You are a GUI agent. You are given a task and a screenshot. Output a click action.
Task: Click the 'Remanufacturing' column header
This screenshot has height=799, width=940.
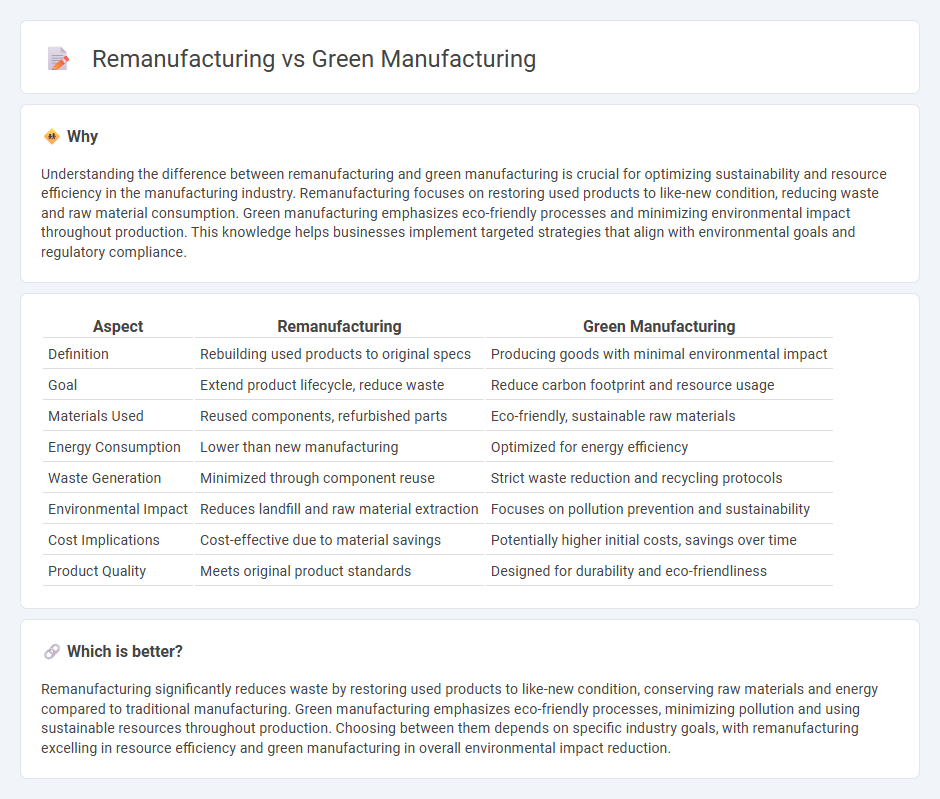click(339, 327)
